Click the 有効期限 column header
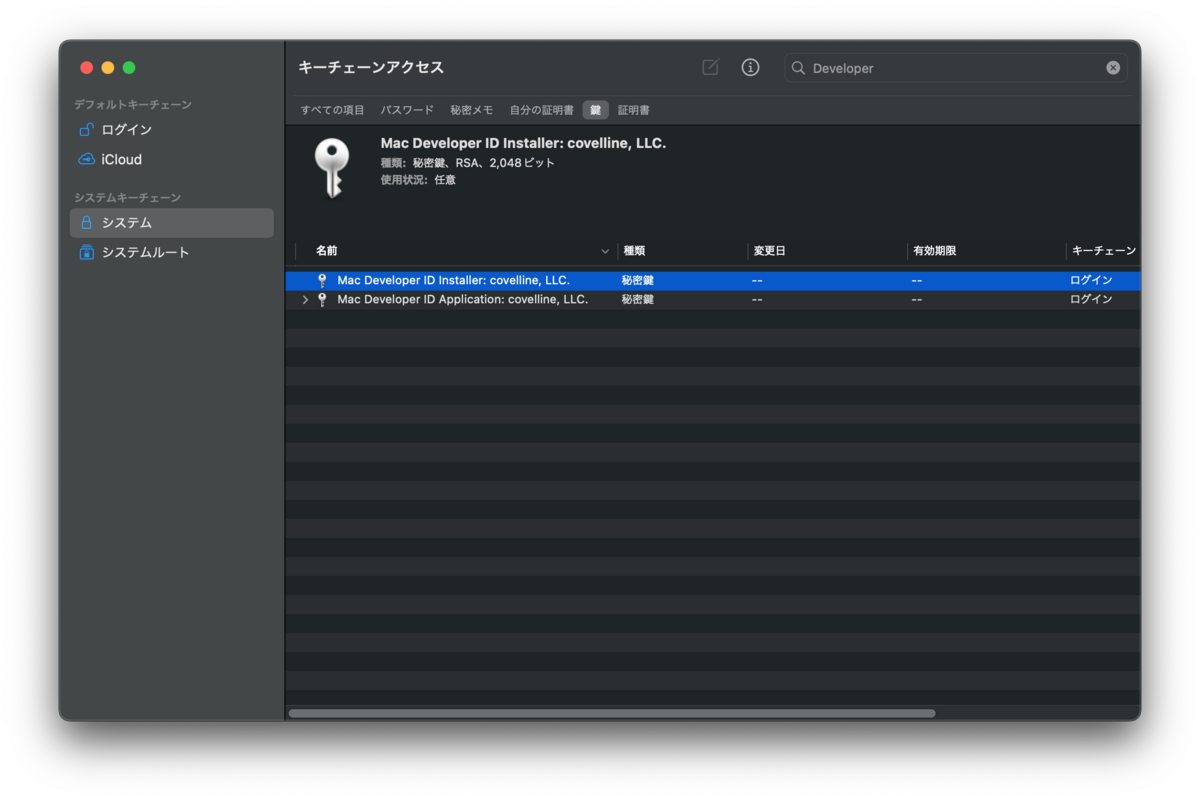Image resolution: width=1200 pixels, height=799 pixels. click(986, 251)
